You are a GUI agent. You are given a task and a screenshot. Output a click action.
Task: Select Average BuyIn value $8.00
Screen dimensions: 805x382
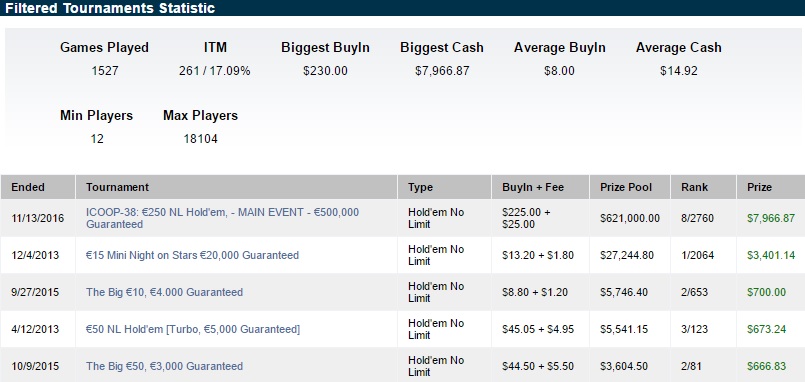559,71
